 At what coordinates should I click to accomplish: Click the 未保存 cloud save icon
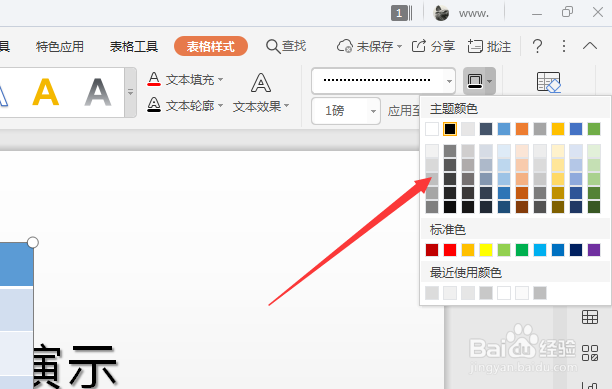click(x=345, y=46)
